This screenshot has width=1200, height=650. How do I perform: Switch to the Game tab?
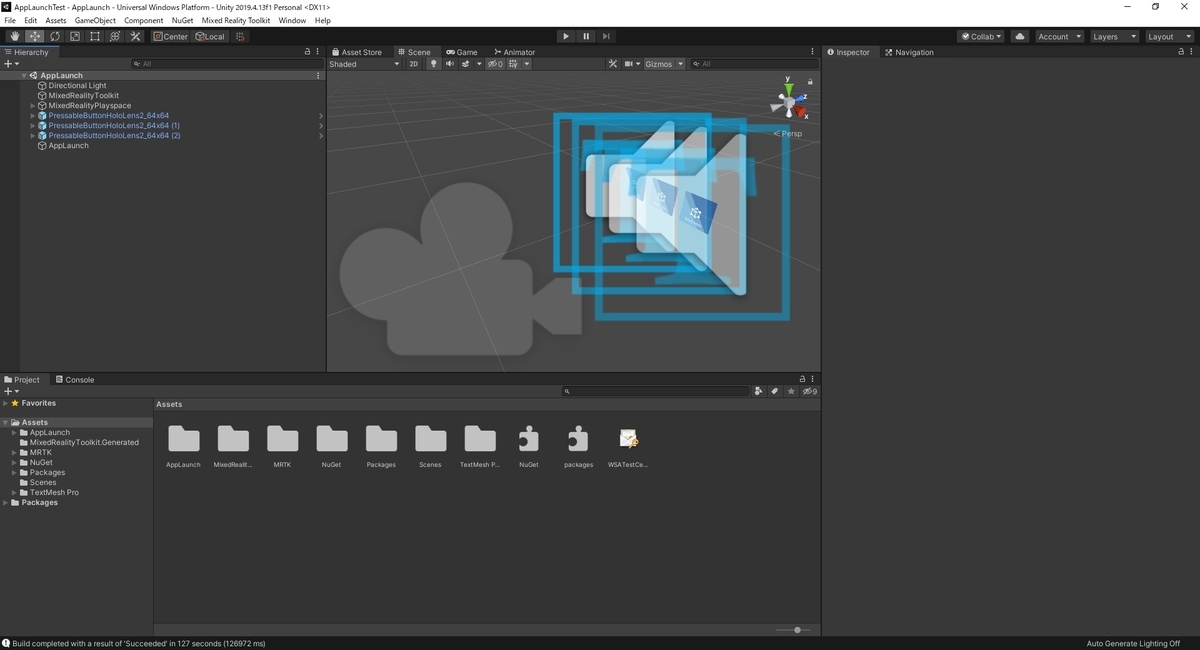click(x=462, y=52)
